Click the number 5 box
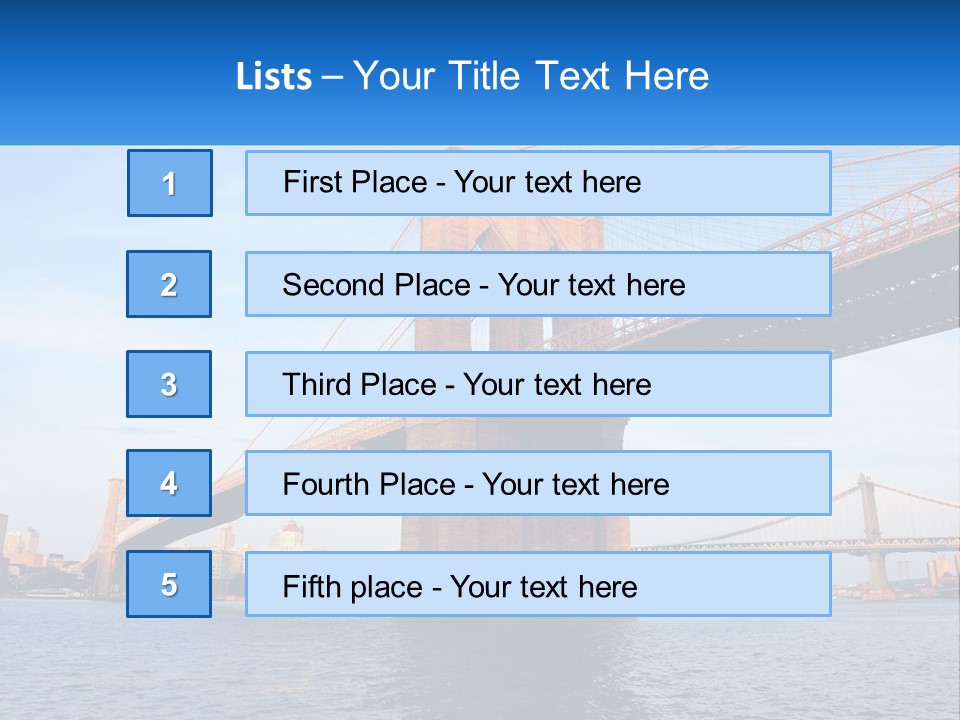 pyautogui.click(x=169, y=584)
